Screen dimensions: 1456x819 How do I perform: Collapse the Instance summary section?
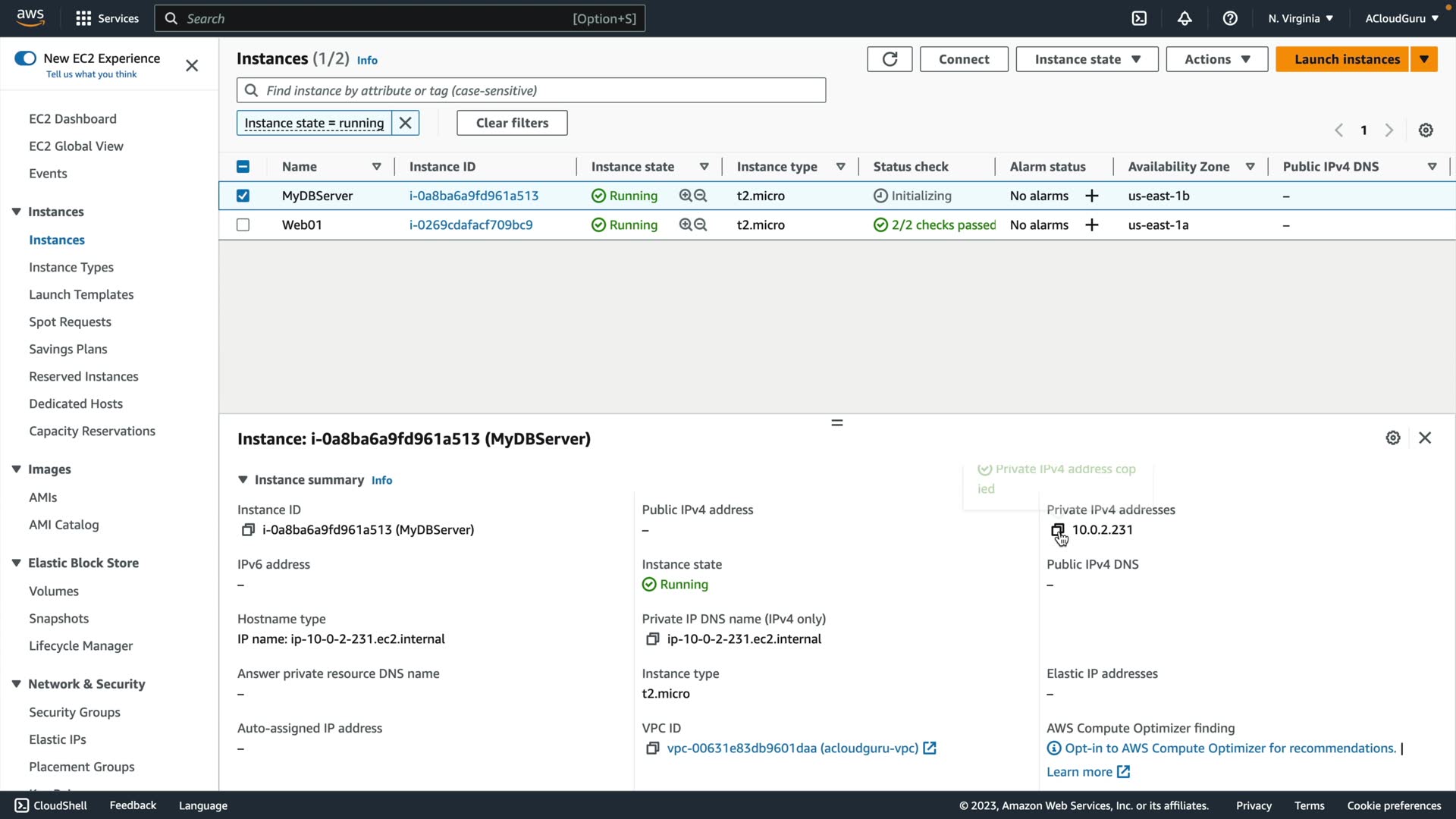243,480
